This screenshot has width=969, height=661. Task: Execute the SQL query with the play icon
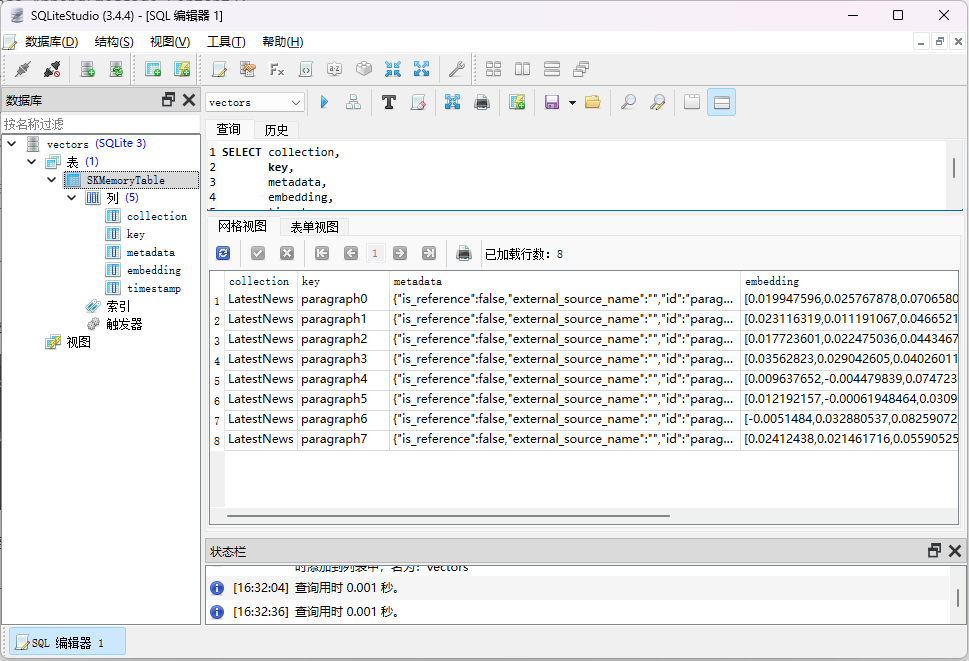point(324,101)
